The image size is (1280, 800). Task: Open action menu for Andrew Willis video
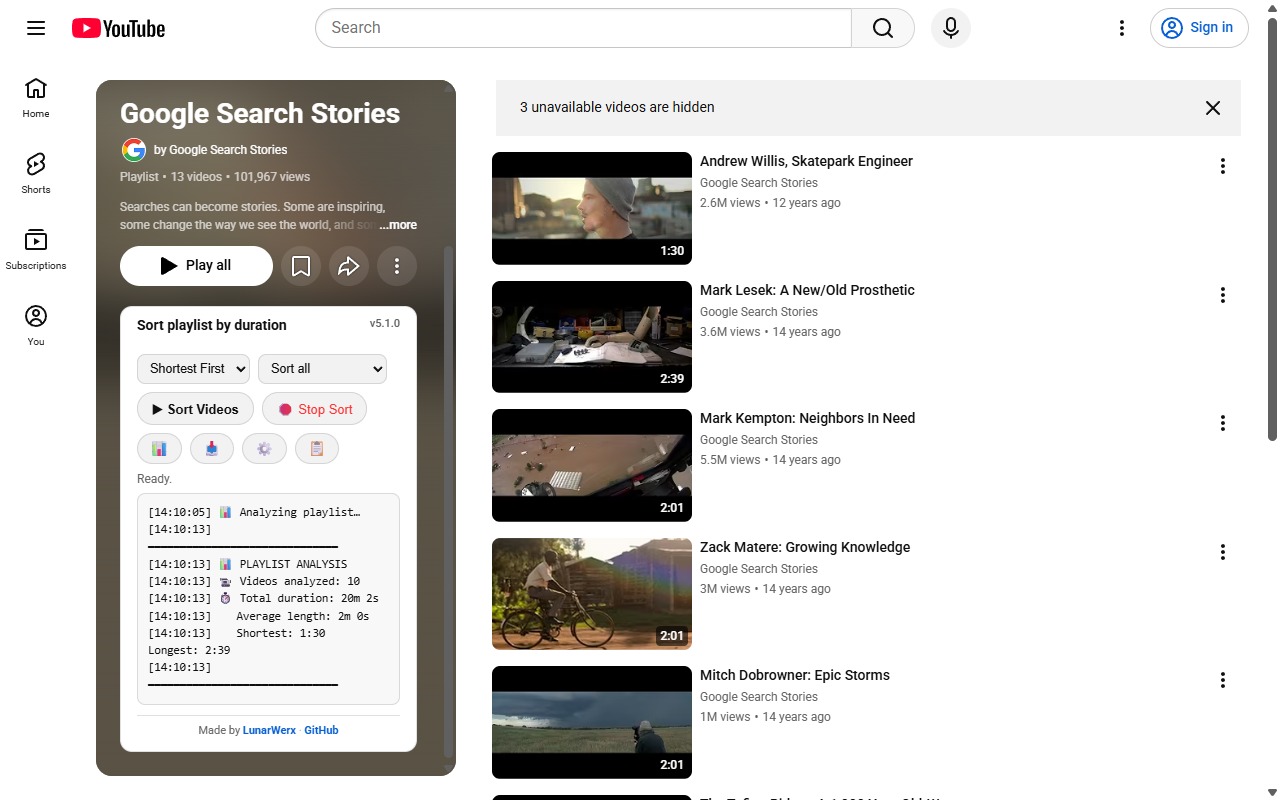(1222, 166)
